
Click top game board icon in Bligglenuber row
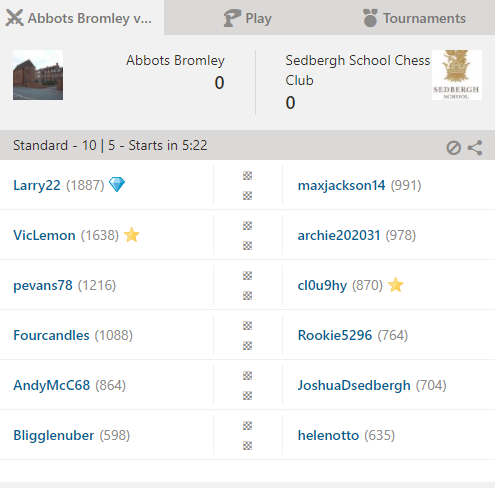[247, 426]
